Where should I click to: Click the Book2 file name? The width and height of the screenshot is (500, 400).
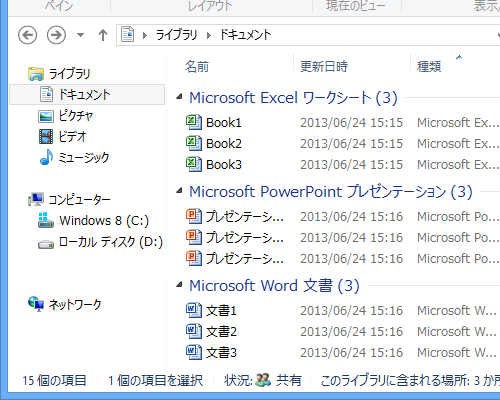click(x=224, y=144)
